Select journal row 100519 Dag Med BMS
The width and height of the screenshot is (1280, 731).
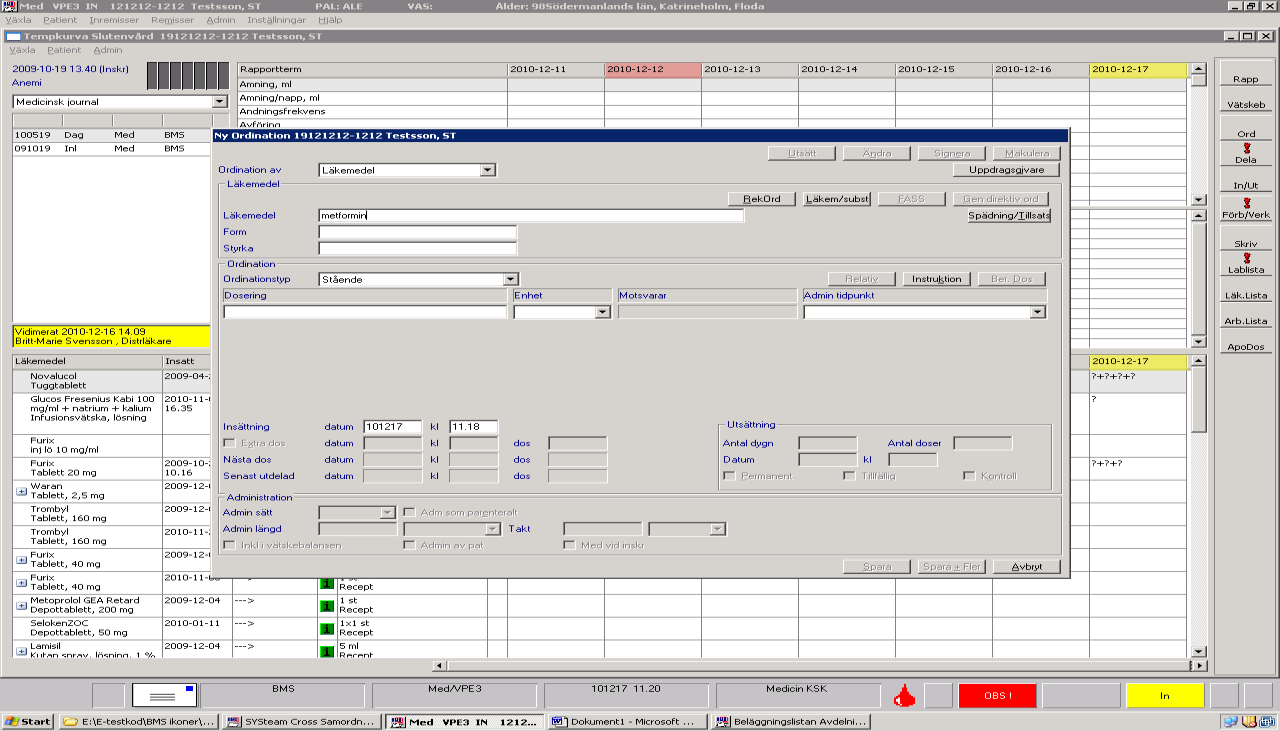(x=111, y=134)
